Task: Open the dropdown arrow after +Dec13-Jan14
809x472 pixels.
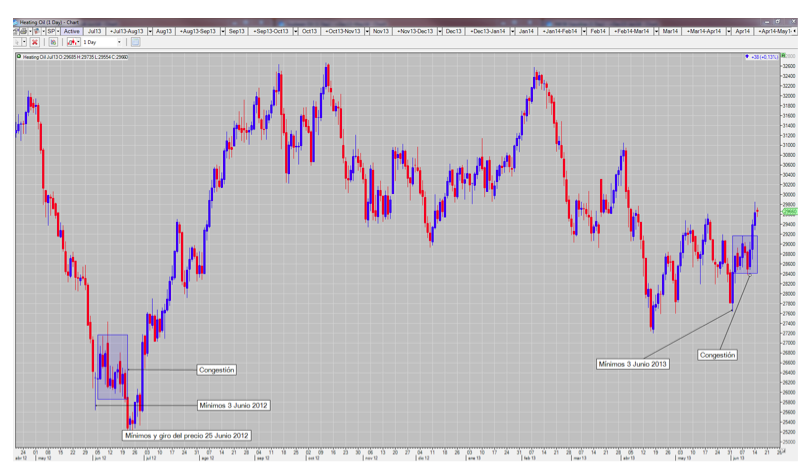Action: coord(512,31)
